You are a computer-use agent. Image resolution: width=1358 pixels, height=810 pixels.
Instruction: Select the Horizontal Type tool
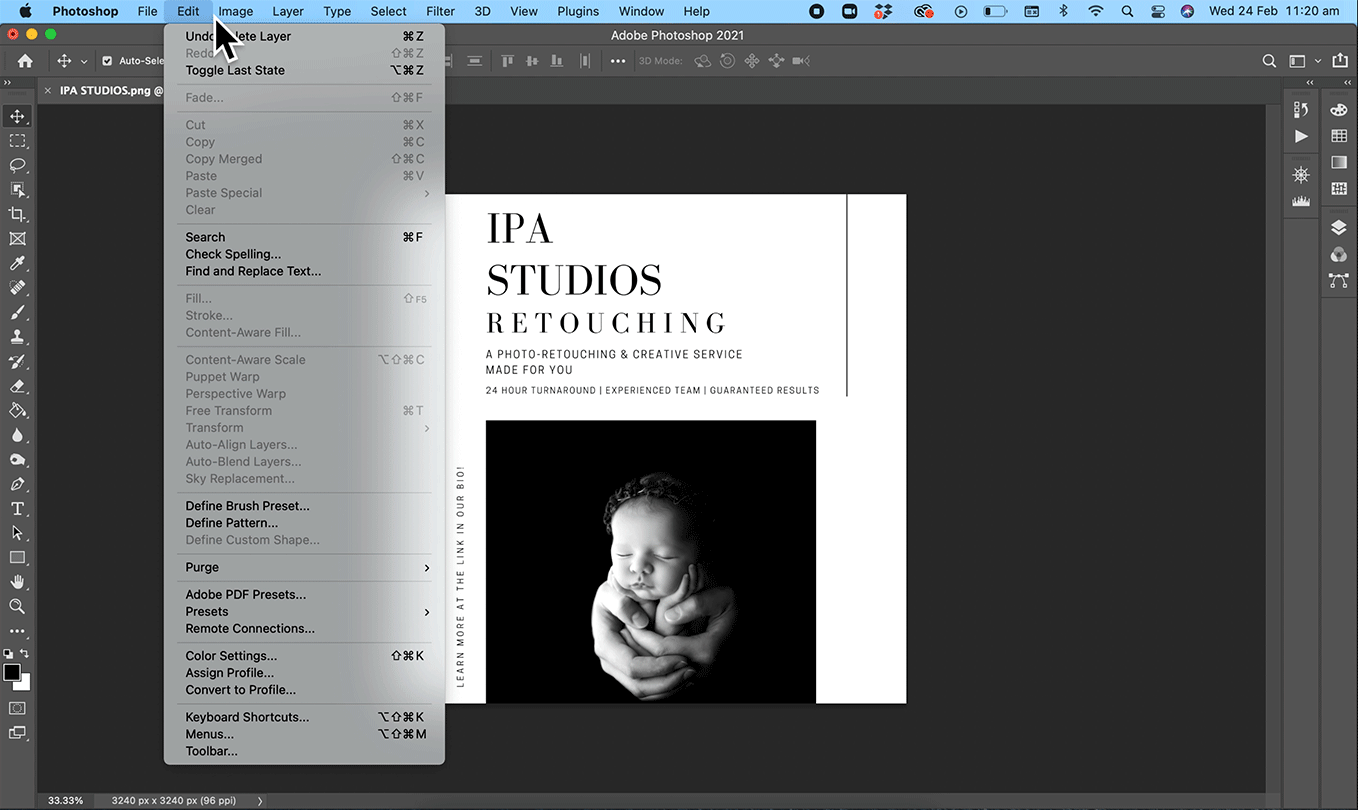pos(17,508)
